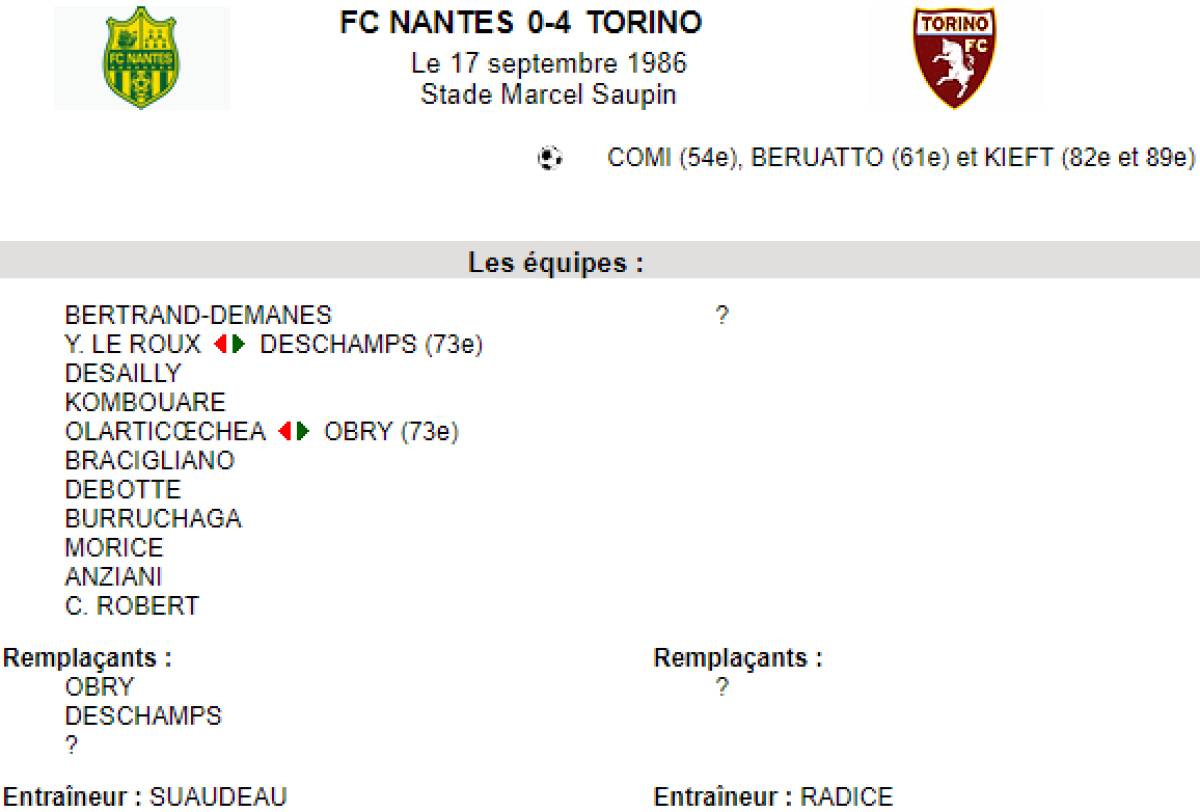This screenshot has height=812, width=1200.
Task: Click player name ANZIANI
Action: (113, 577)
